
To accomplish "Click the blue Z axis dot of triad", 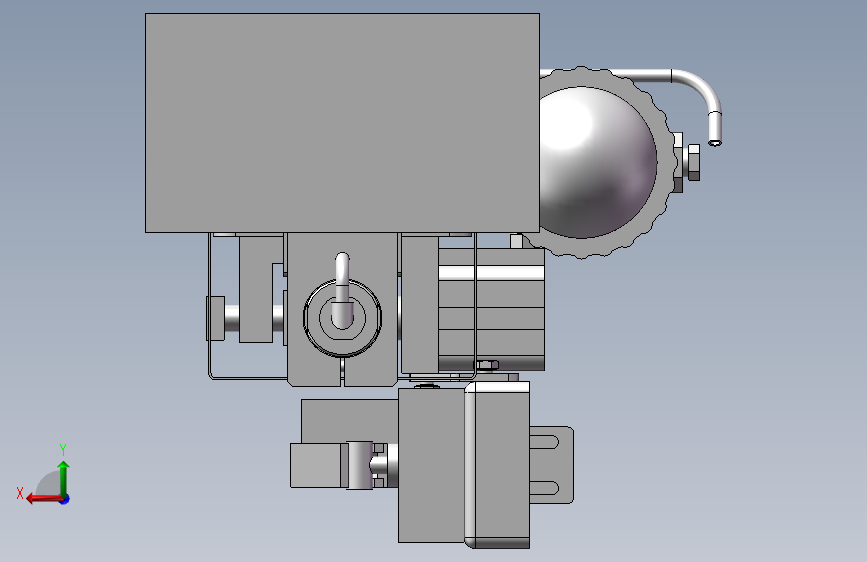I will (65, 499).
